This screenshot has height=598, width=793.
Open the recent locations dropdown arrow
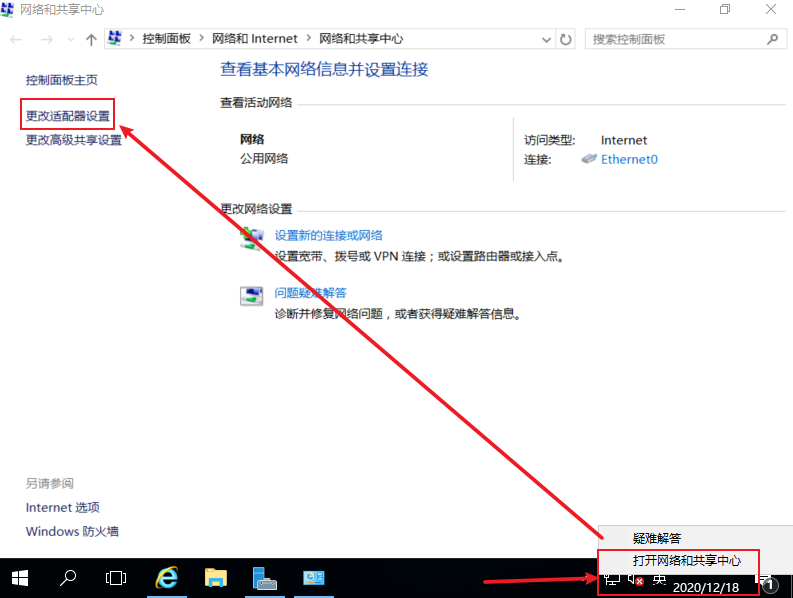click(71, 39)
